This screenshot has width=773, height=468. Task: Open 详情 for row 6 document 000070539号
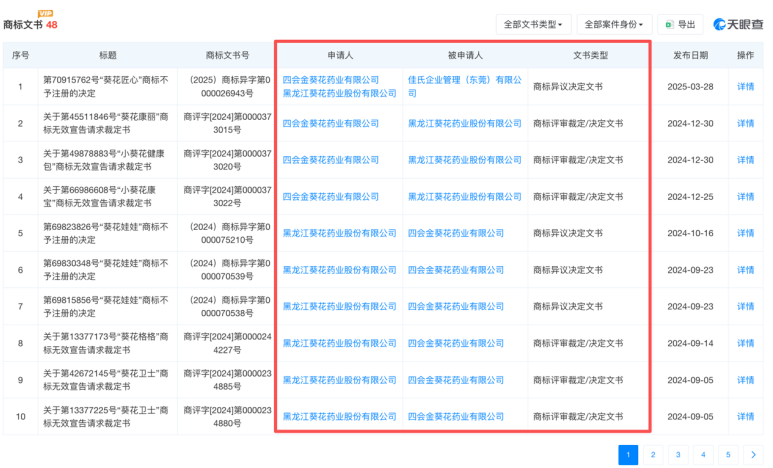[745, 270]
